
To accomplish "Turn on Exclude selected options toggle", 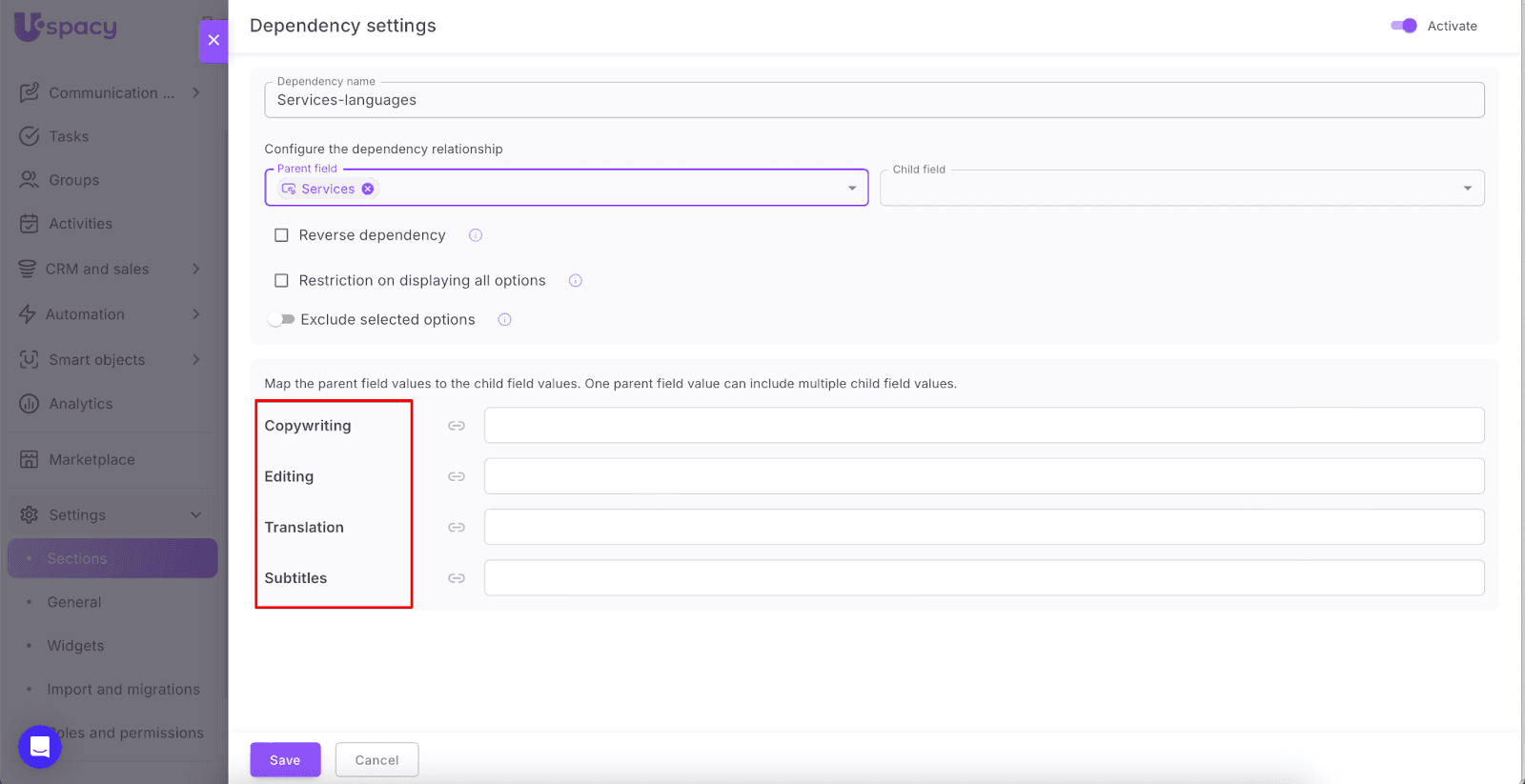I will click(281, 320).
